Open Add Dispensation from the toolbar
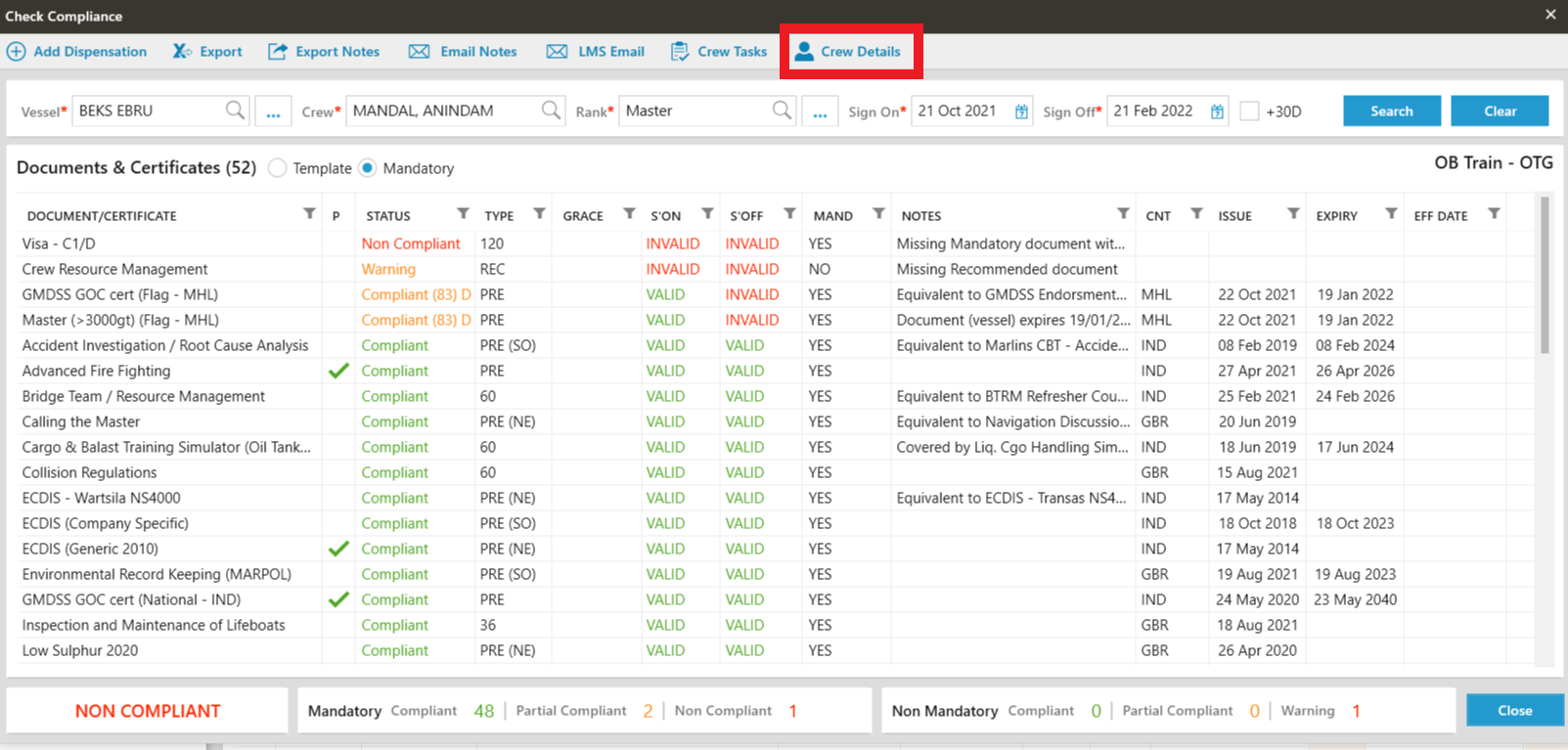This screenshot has width=1568, height=750. (77, 52)
